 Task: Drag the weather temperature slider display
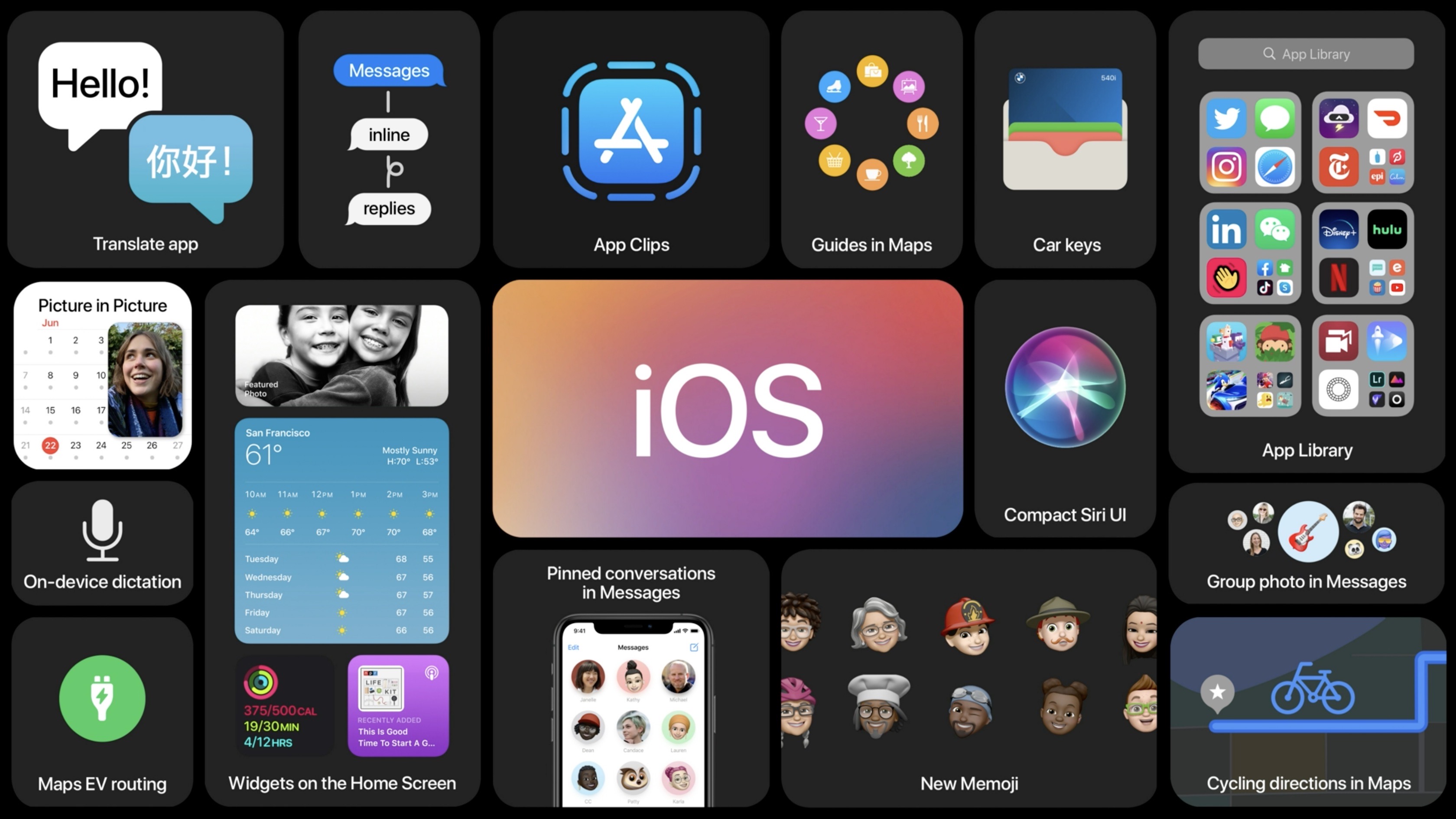(340, 514)
